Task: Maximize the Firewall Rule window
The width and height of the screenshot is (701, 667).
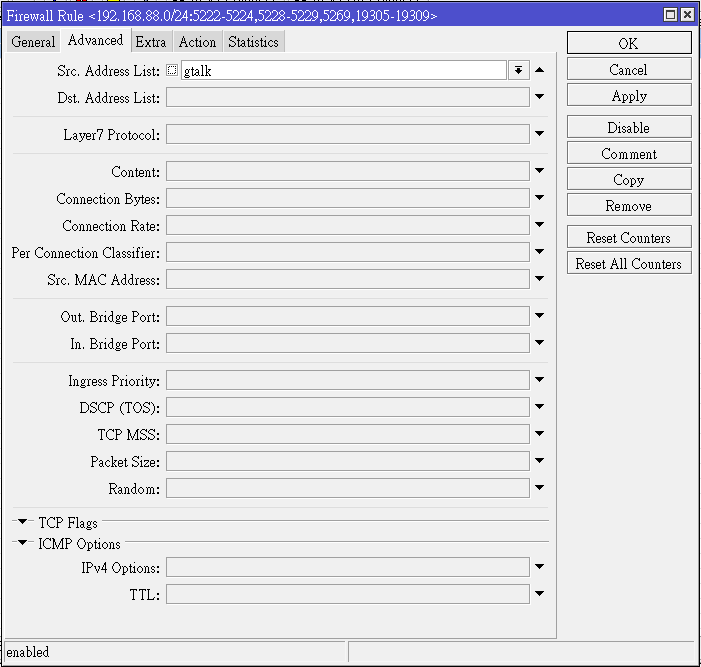Action: 670,15
